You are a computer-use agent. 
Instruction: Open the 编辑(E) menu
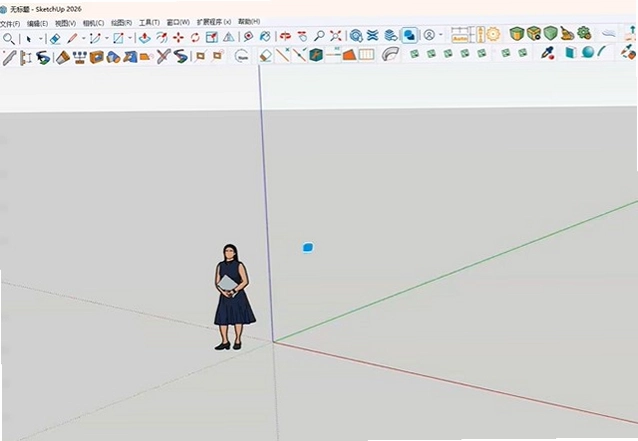[37, 23]
